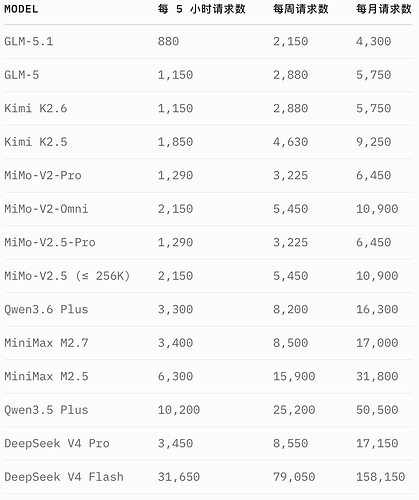This screenshot has height=500, width=419.
Task: Click the Kimi K2.5 model name
Action: click(36, 142)
